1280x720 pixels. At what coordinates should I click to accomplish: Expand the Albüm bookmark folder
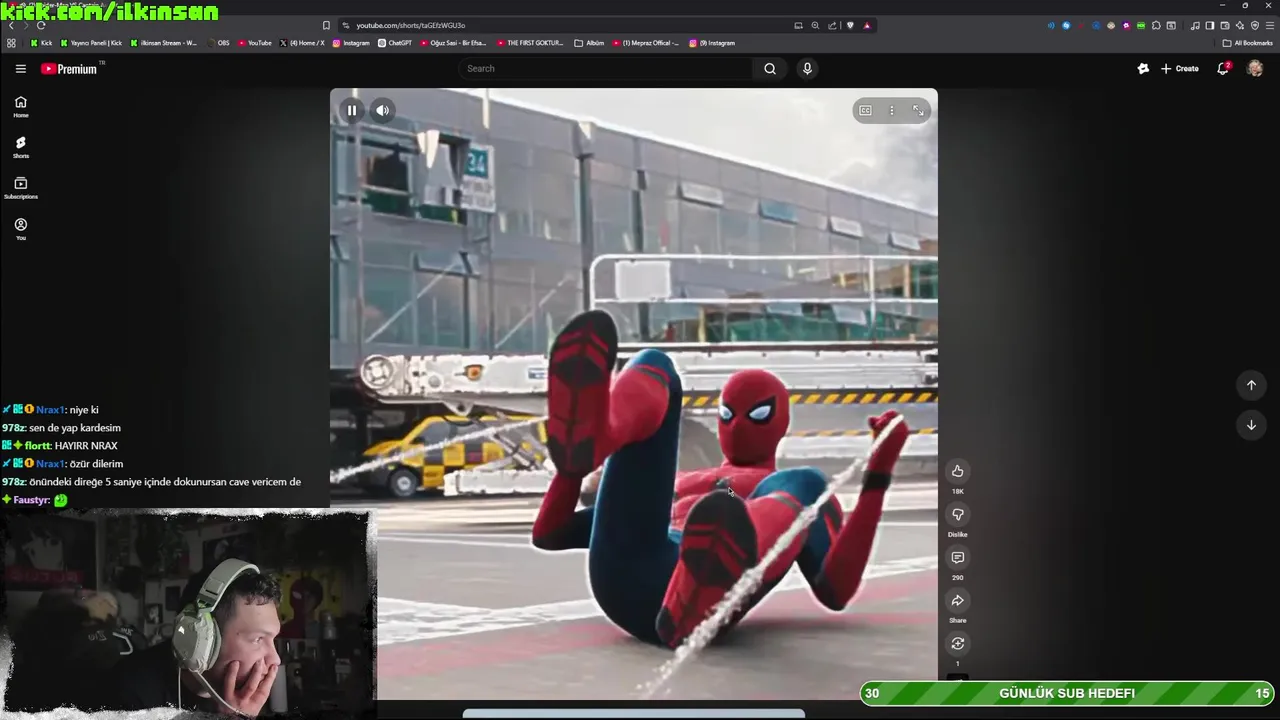point(589,43)
